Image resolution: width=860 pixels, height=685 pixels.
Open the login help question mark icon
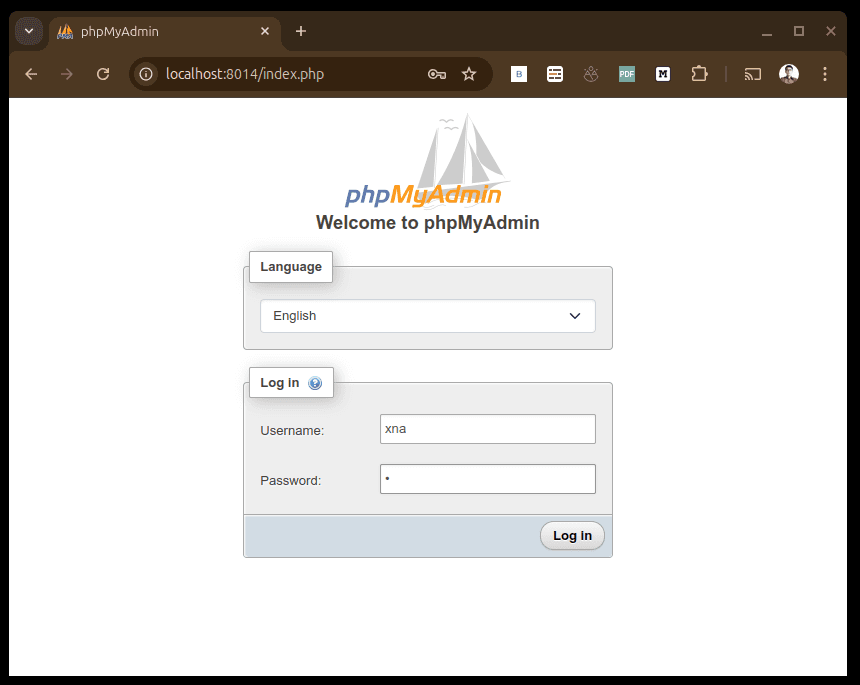(x=315, y=383)
